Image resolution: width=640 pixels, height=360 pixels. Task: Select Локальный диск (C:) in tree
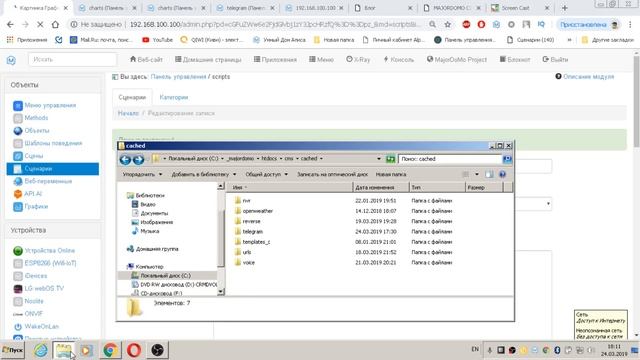[x=165, y=276]
